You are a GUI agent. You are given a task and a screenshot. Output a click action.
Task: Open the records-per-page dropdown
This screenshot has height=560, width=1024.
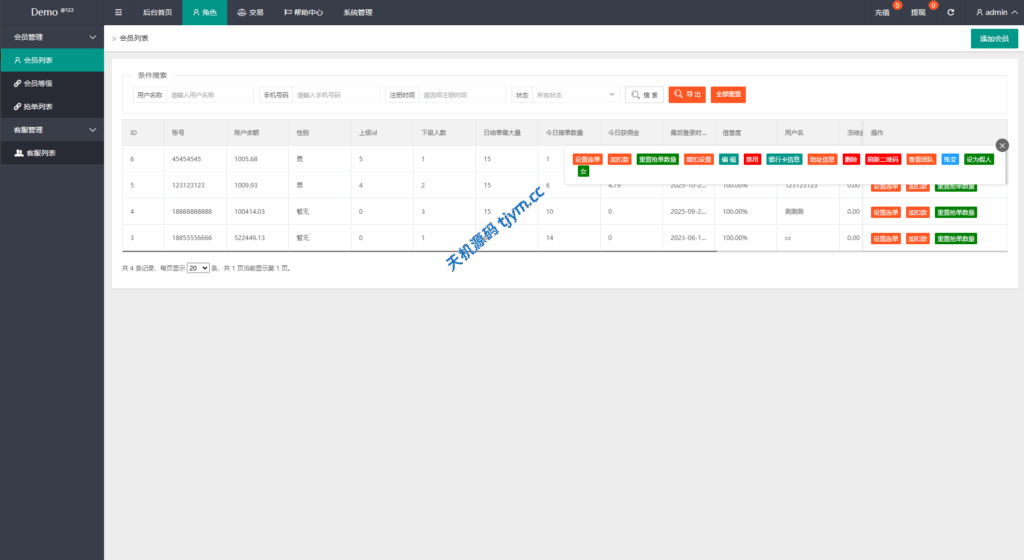(x=198, y=268)
